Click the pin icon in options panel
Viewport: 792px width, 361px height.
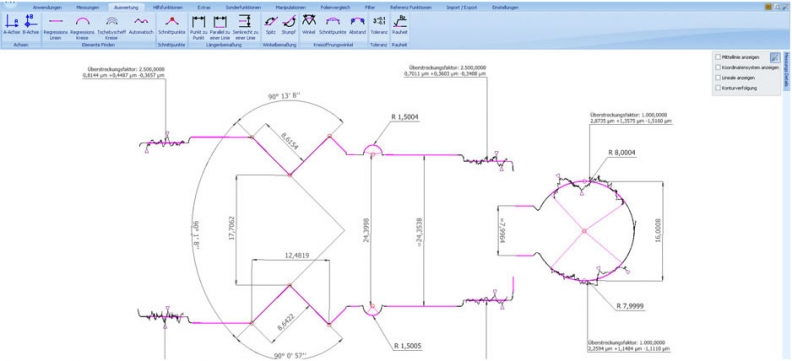[774, 58]
